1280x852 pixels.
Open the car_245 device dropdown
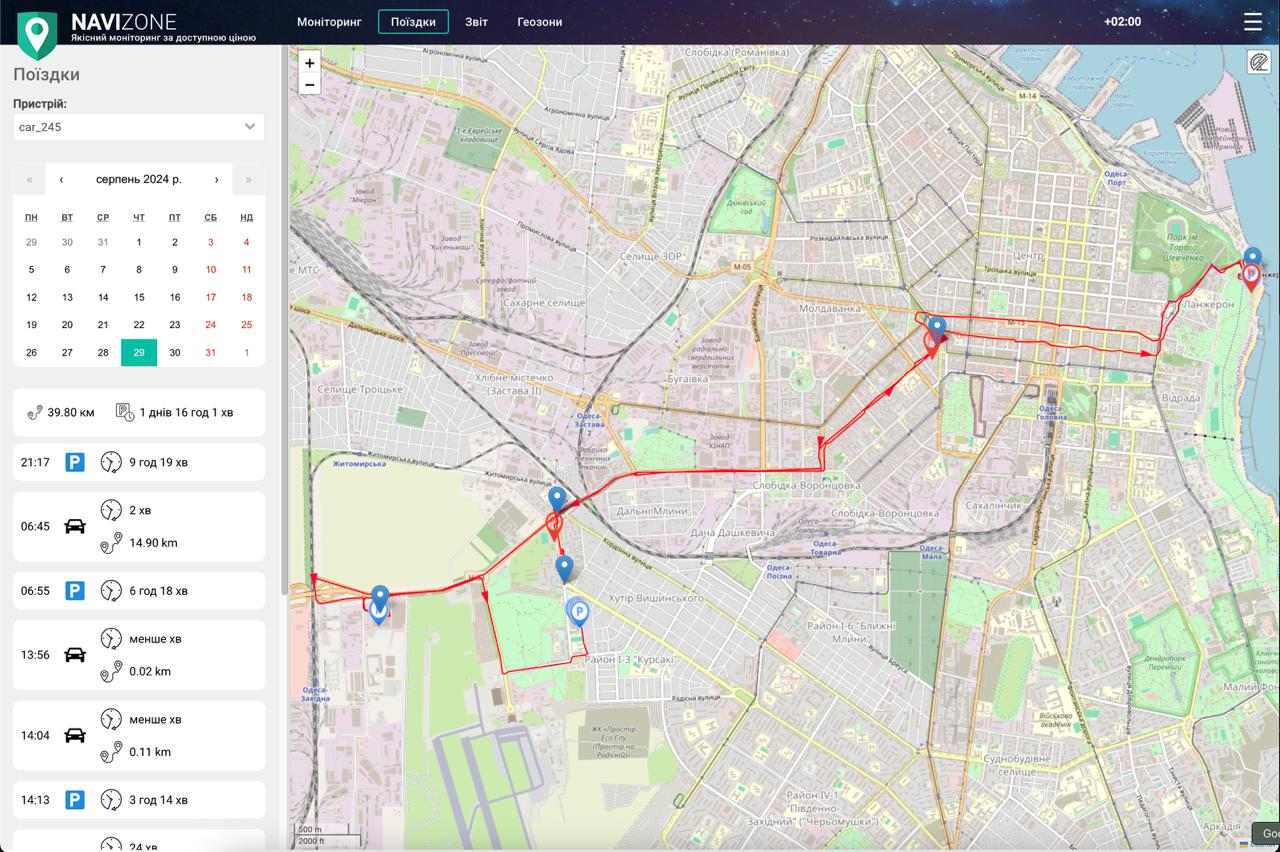(139, 127)
